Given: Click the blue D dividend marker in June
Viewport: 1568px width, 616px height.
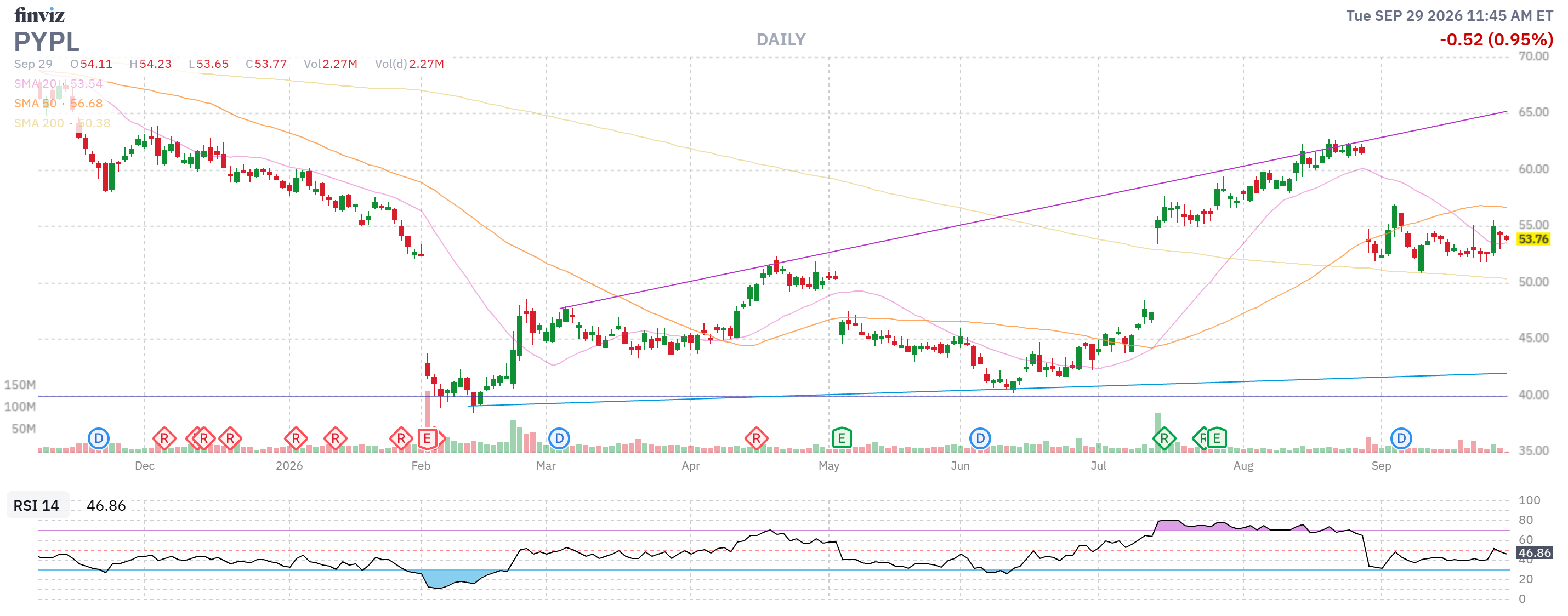Looking at the screenshot, I should coord(980,438).
